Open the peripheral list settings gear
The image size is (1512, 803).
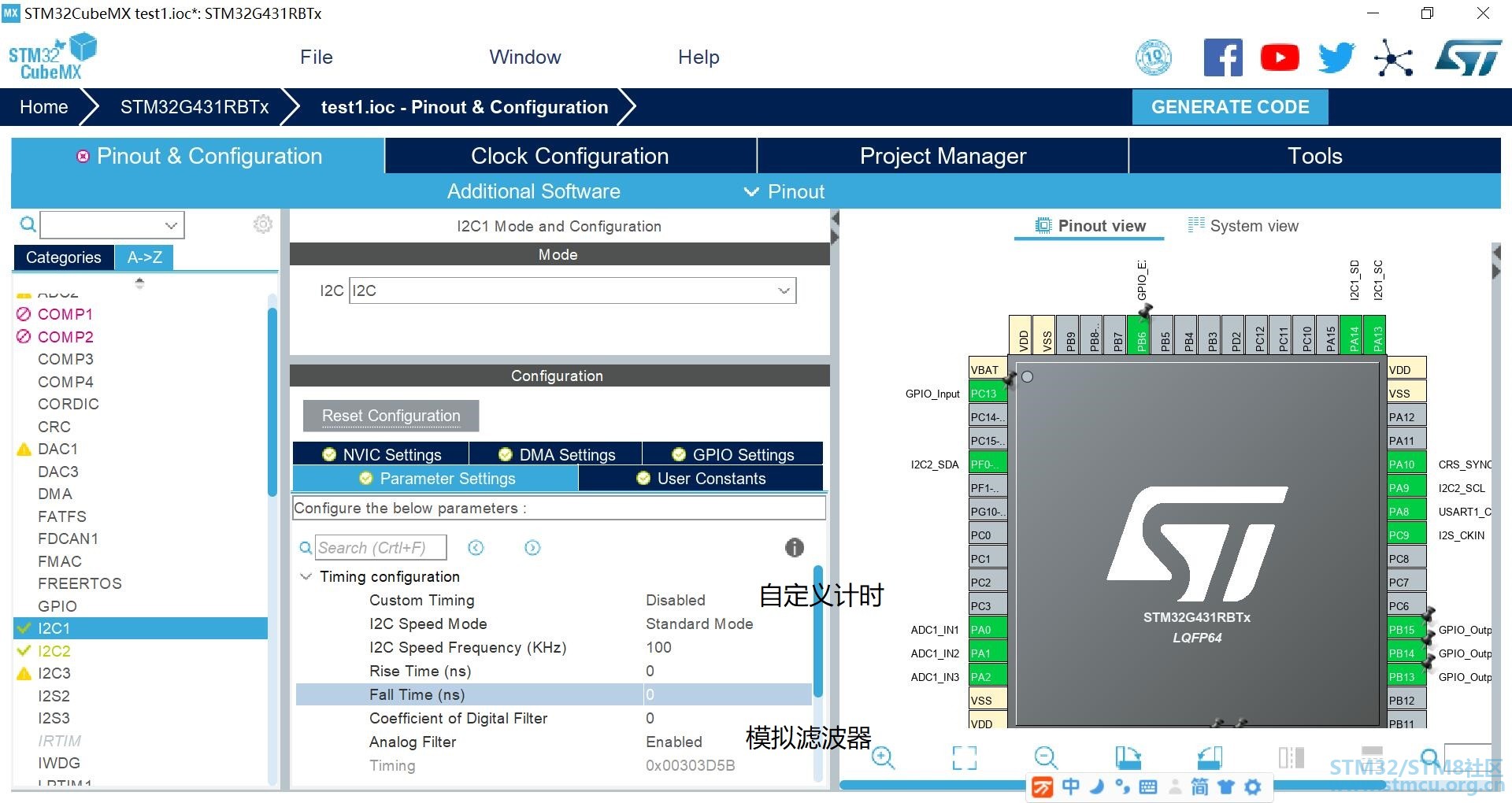(263, 224)
